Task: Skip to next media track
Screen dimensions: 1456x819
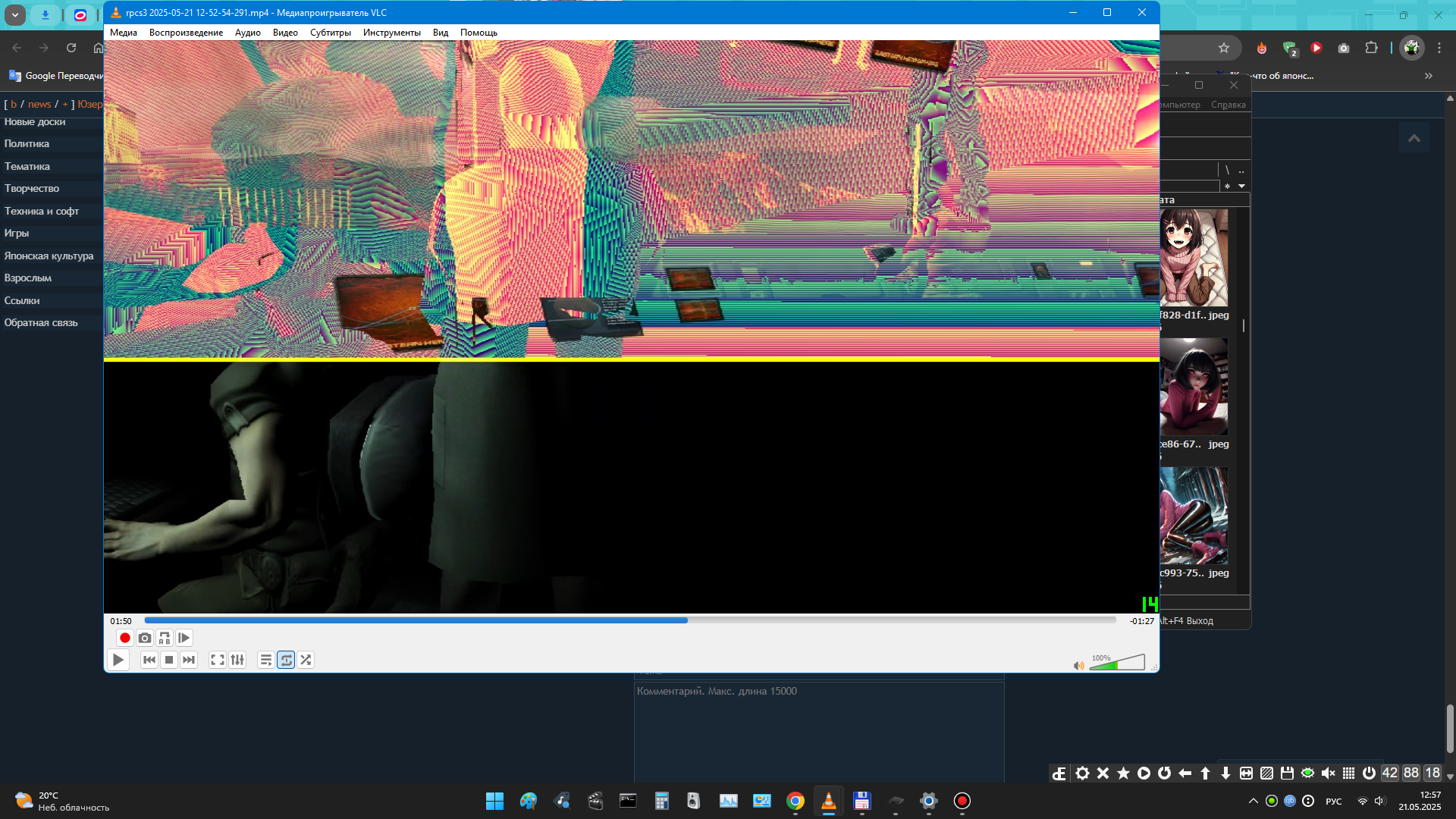Action: coord(189,660)
